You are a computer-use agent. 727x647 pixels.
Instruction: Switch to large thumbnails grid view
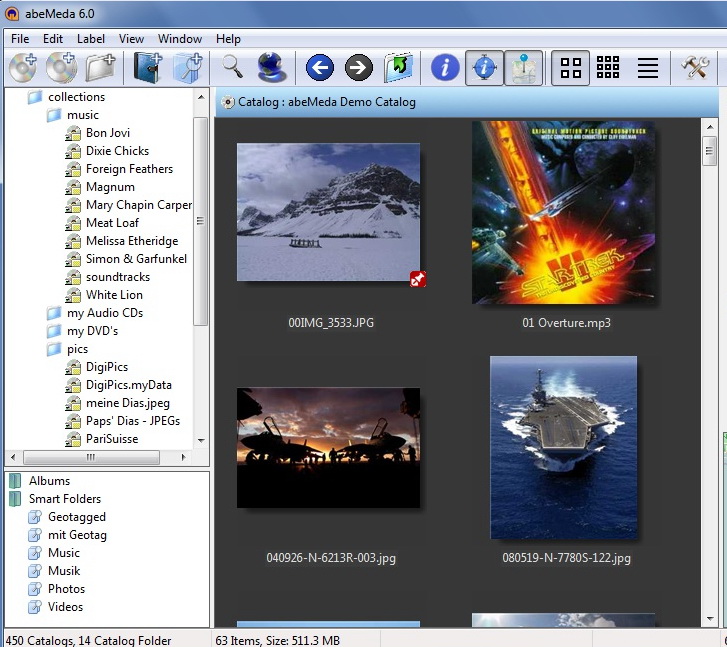(x=571, y=68)
